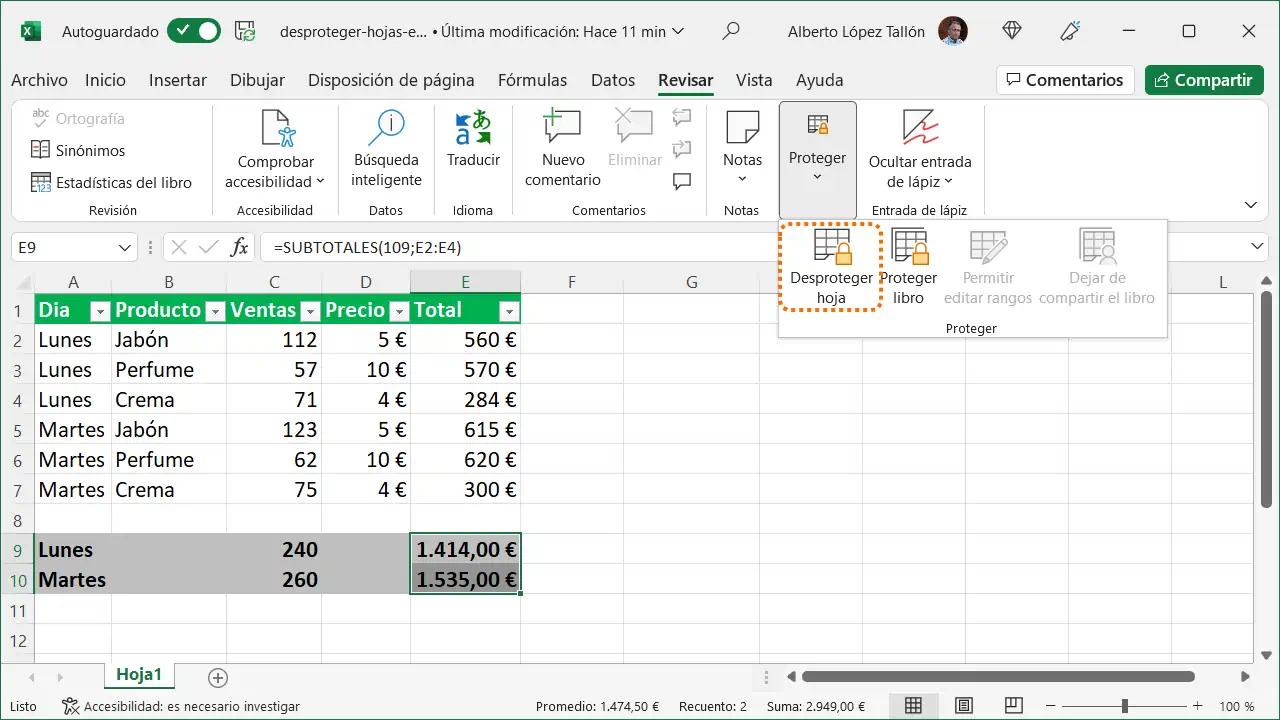Open the Producto column filter dropdown

tap(215, 311)
